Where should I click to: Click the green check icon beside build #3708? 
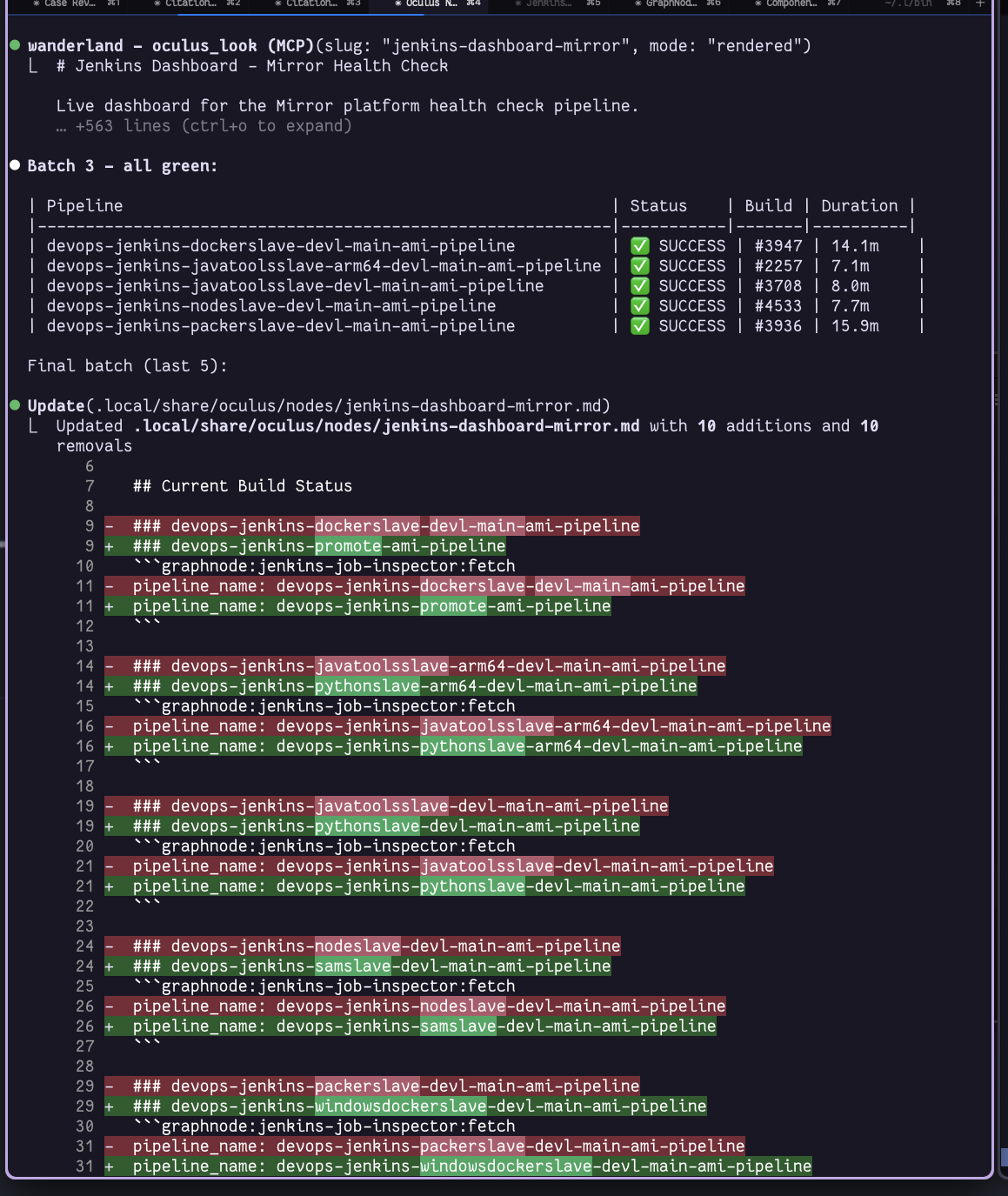(x=640, y=286)
